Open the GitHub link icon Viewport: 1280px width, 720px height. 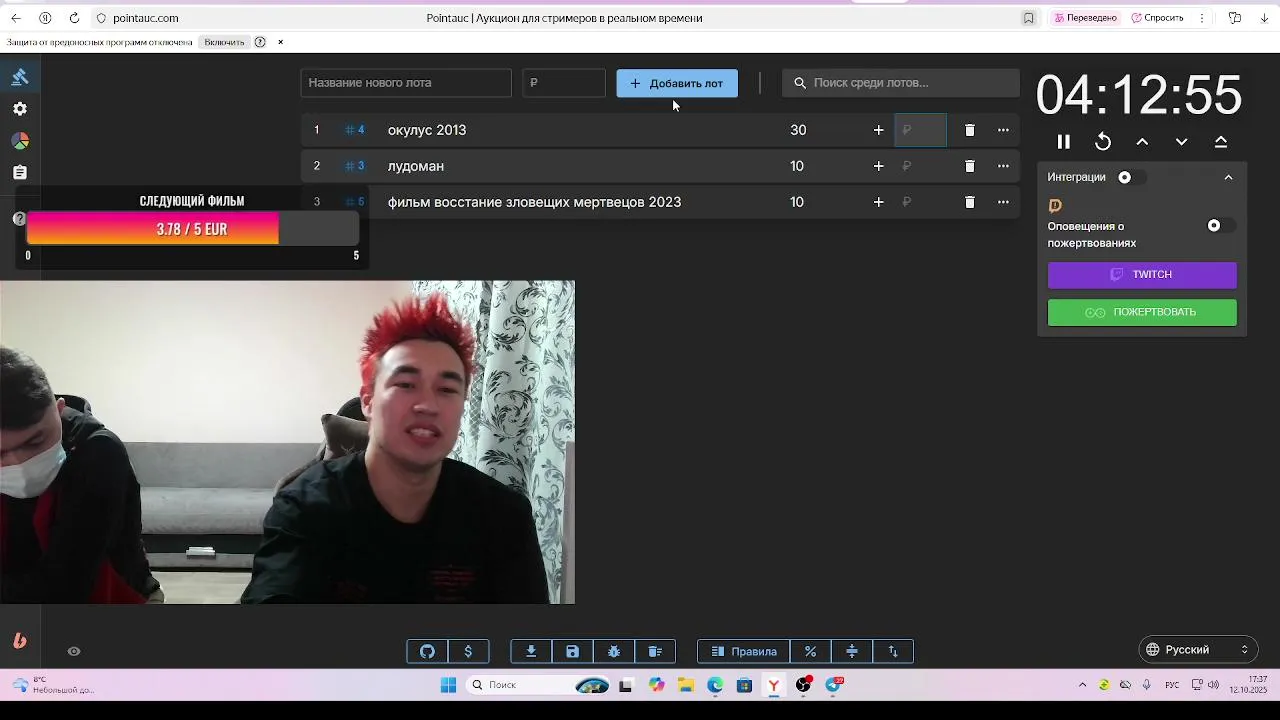[x=427, y=651]
